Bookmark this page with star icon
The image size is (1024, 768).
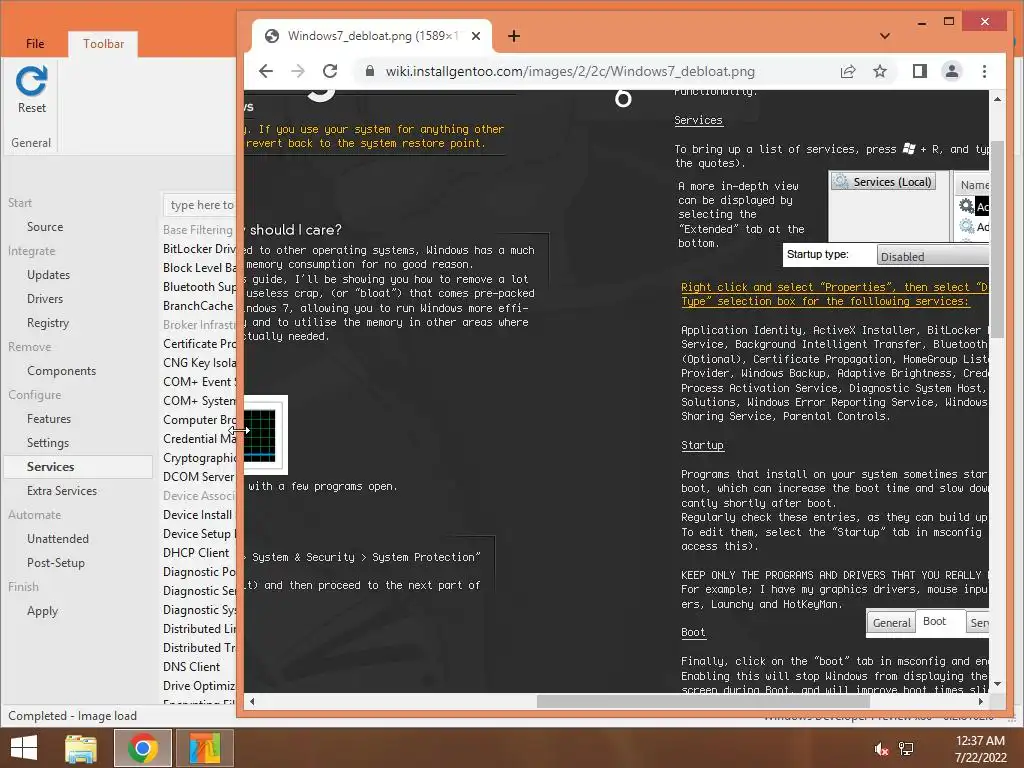(880, 71)
